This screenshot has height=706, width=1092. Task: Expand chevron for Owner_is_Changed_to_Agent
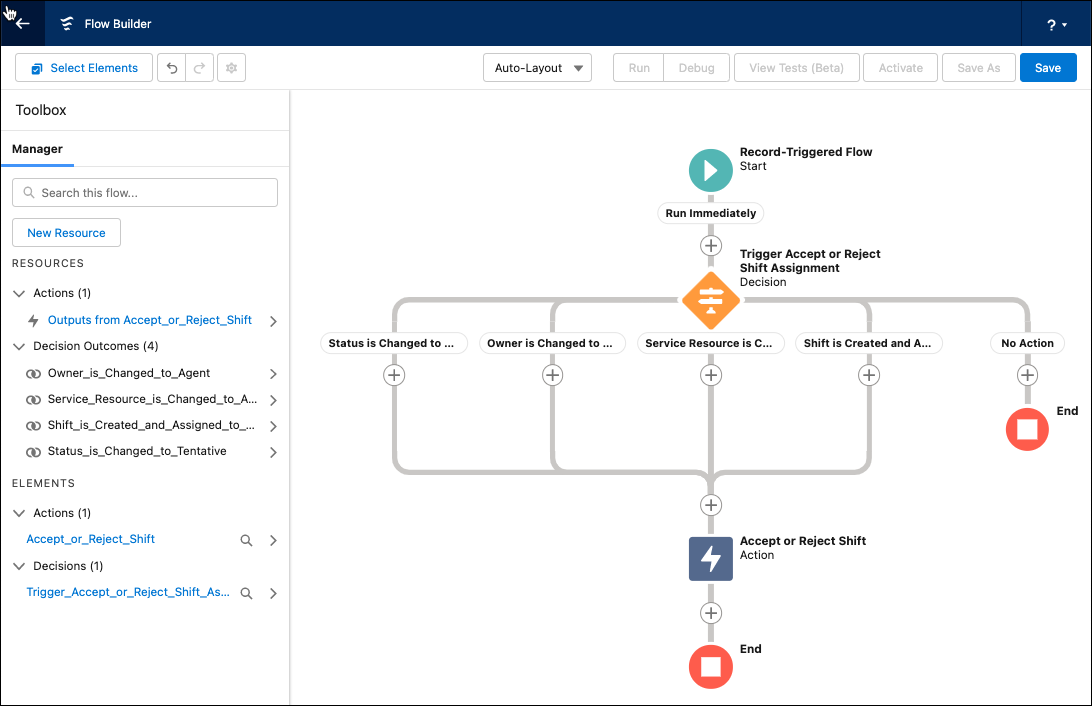[273, 374]
